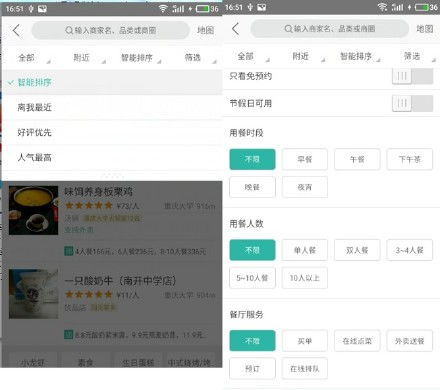Open 地图 view on right screen
The height and width of the screenshot is (390, 440).
pyautogui.click(x=425, y=29)
